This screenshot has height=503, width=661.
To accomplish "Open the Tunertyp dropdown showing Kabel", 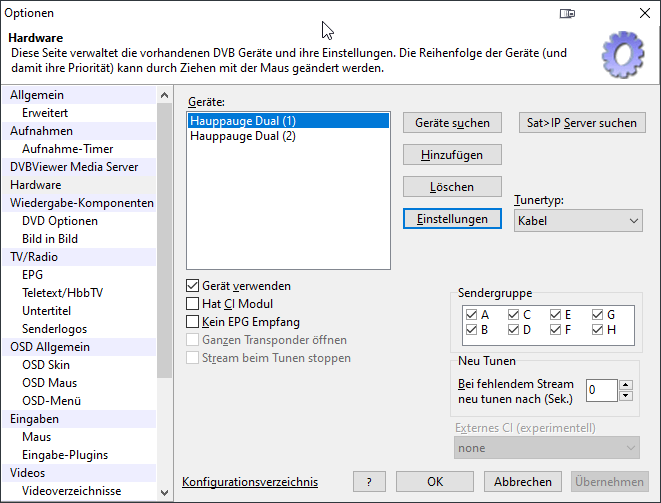I will click(578, 221).
